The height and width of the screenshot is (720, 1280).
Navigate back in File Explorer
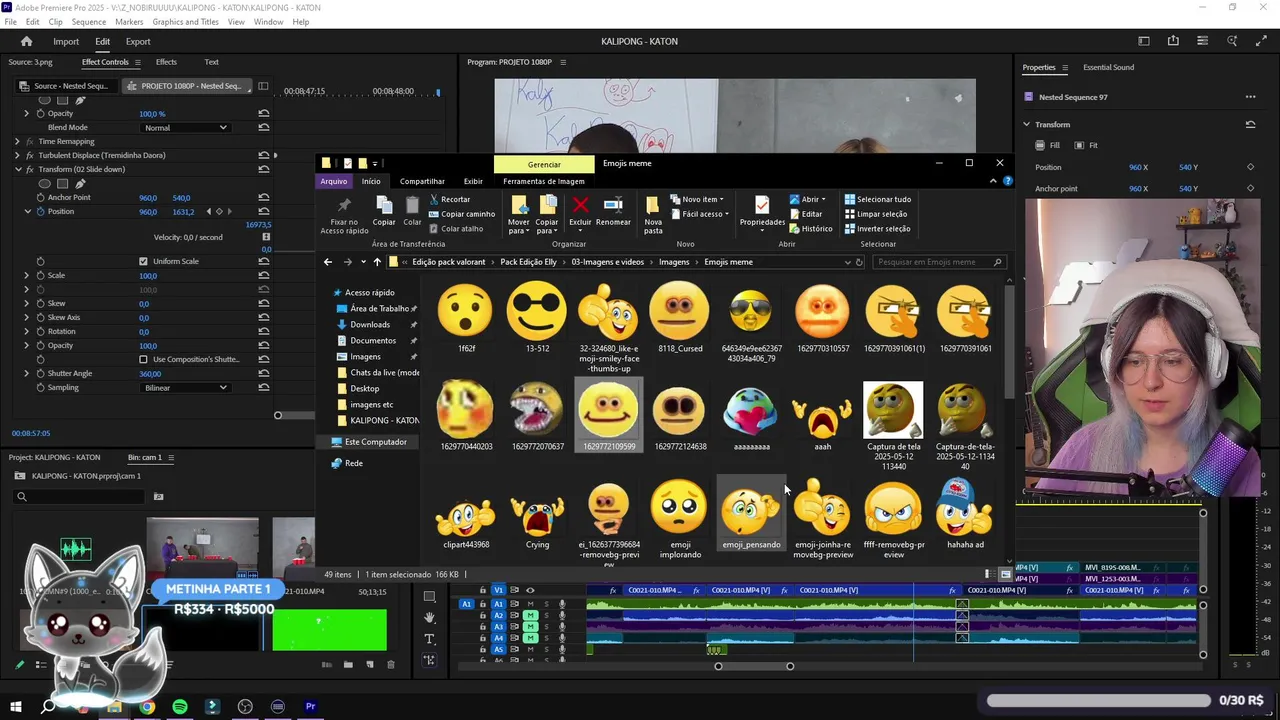(328, 262)
